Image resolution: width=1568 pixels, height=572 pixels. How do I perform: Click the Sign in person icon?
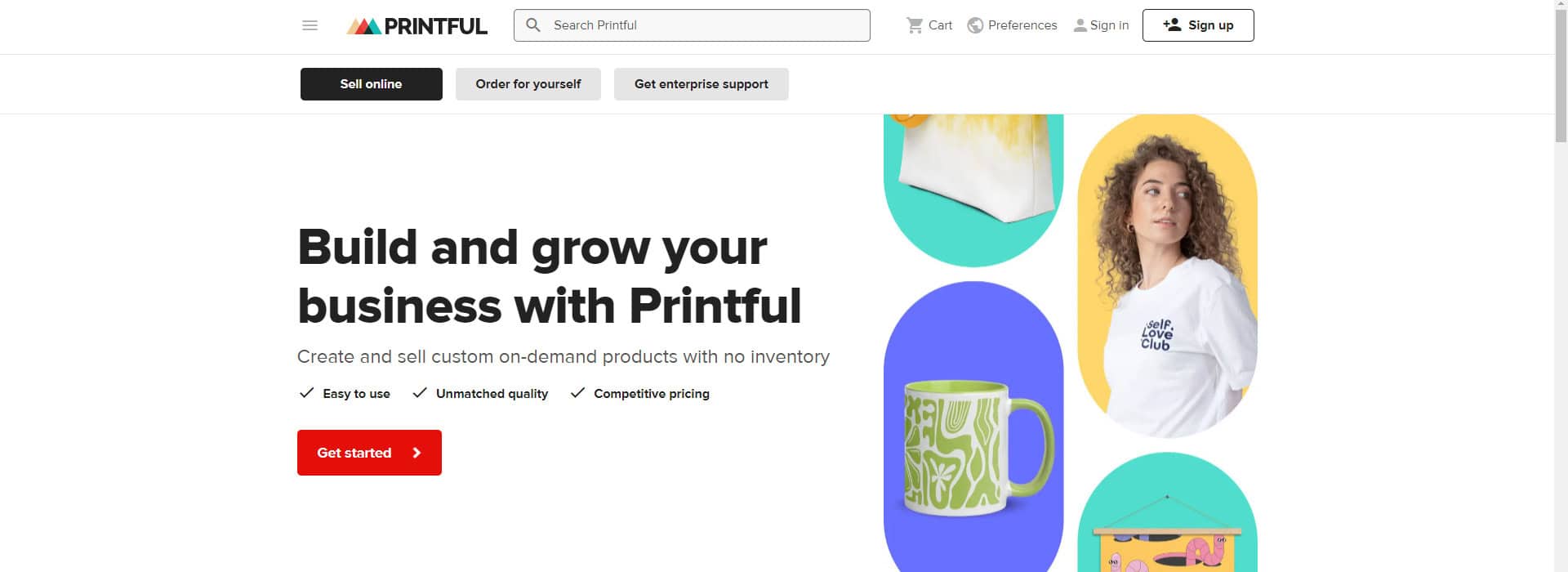(1080, 25)
